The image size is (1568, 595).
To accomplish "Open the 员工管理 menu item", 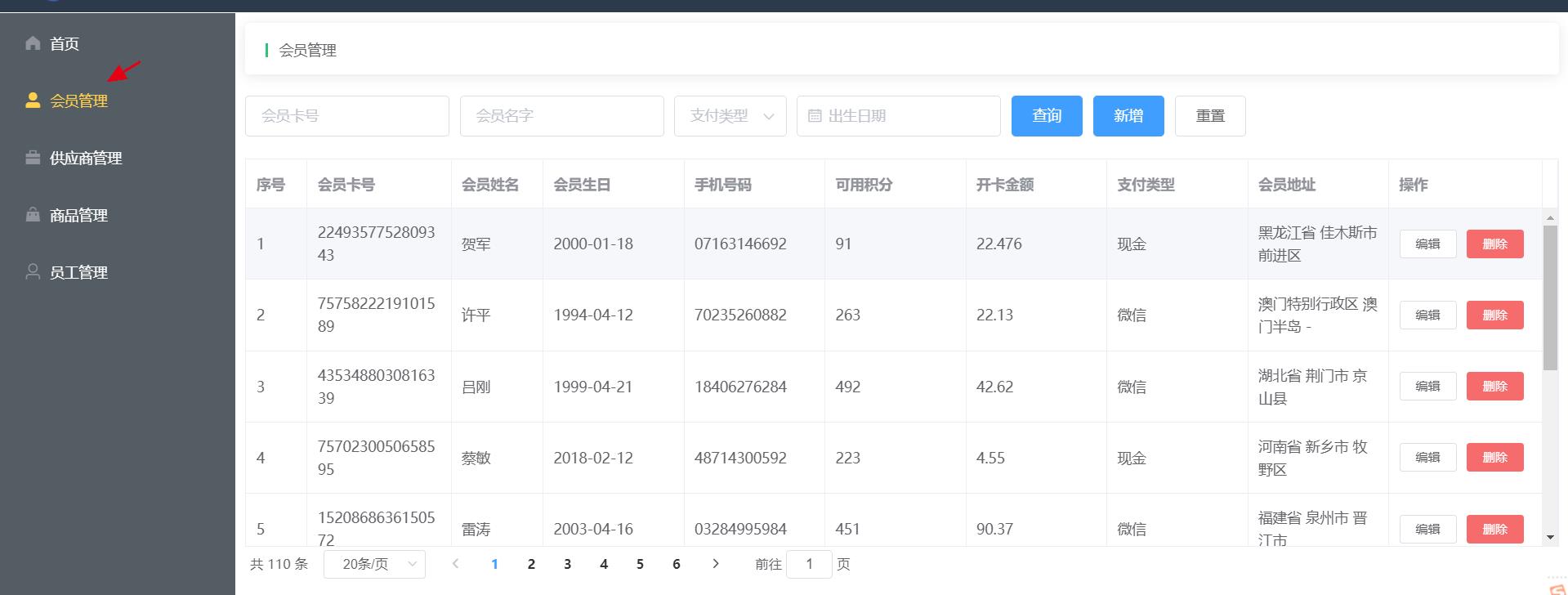I will coord(118,272).
